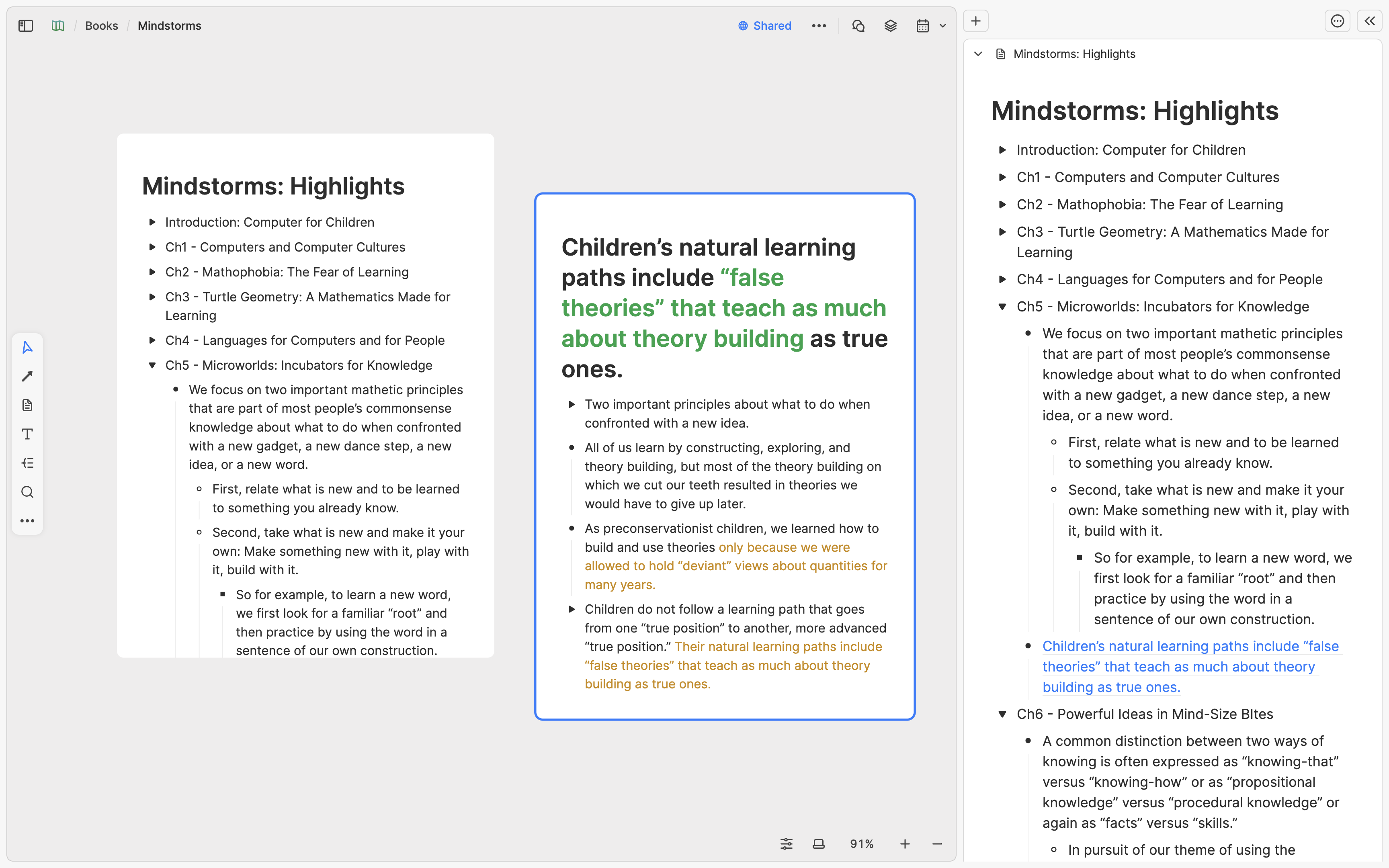Collapse Ch5 - Microworlds in the whiteboard card

[x=152, y=365]
